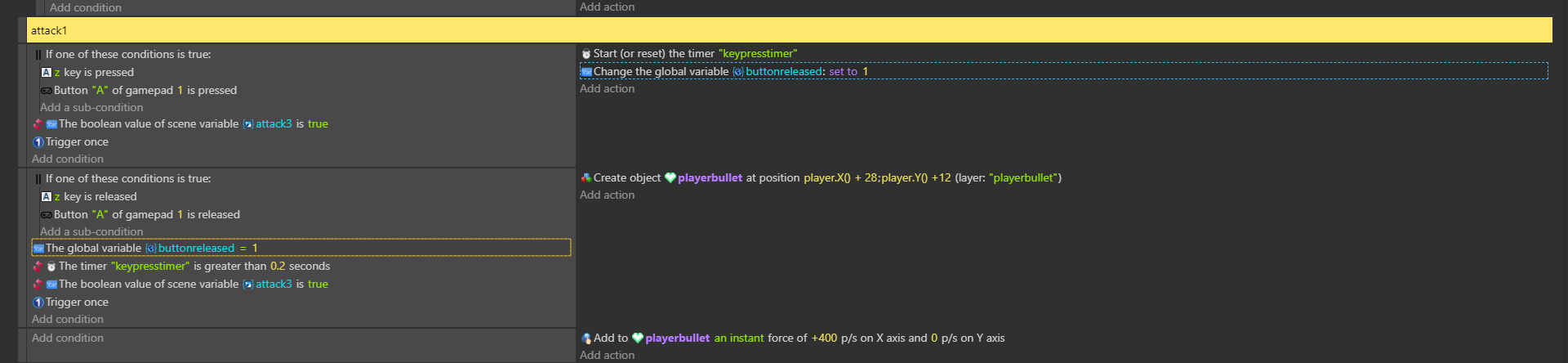This screenshot has height=363, width=1568.
Task: Select the first 'If one of these conditions' OR block
Action: (x=128, y=55)
